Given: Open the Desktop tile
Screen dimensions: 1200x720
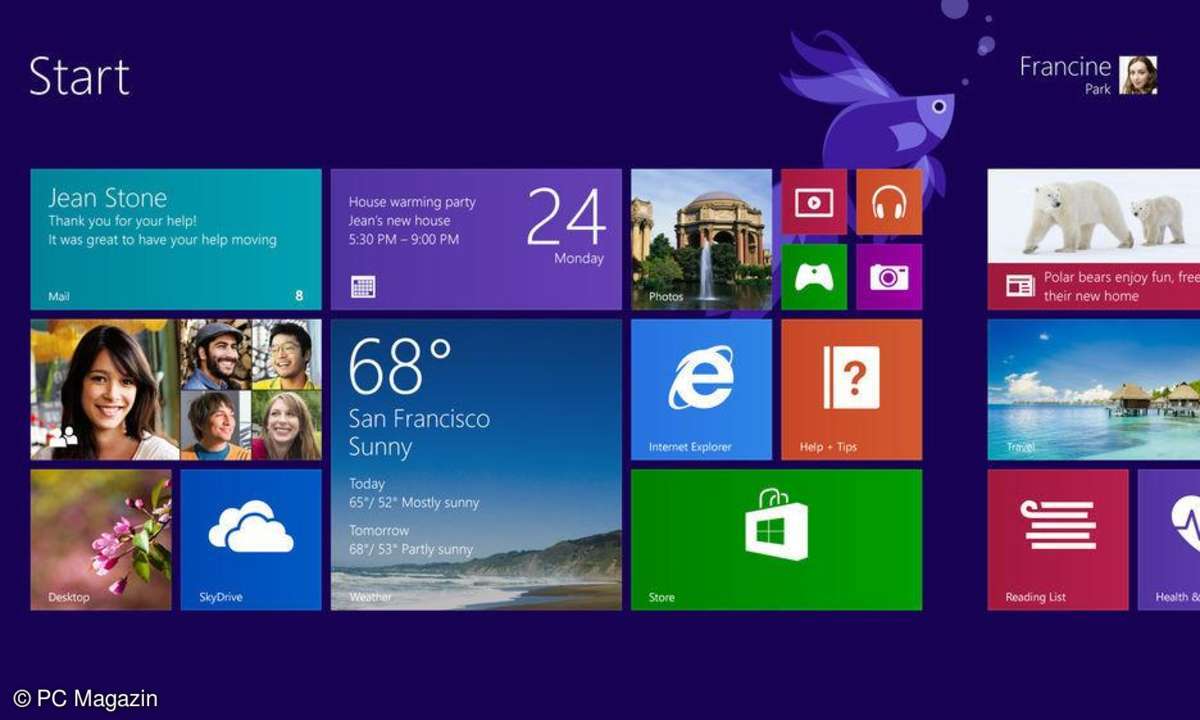Looking at the screenshot, I should (x=101, y=540).
